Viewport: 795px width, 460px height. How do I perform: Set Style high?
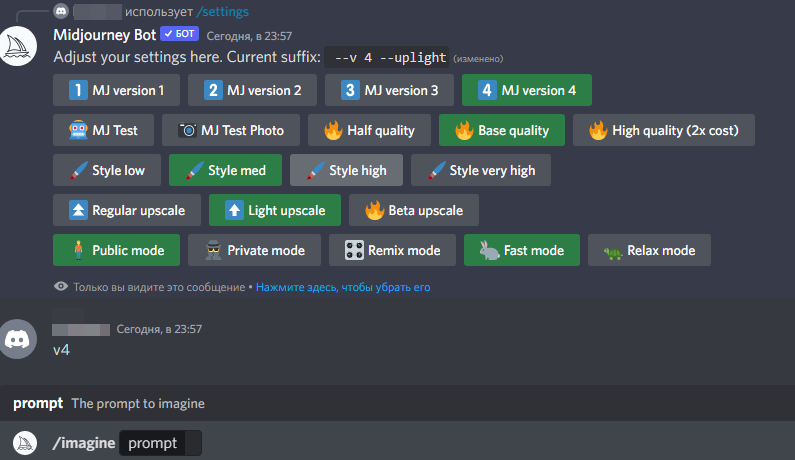coord(346,170)
